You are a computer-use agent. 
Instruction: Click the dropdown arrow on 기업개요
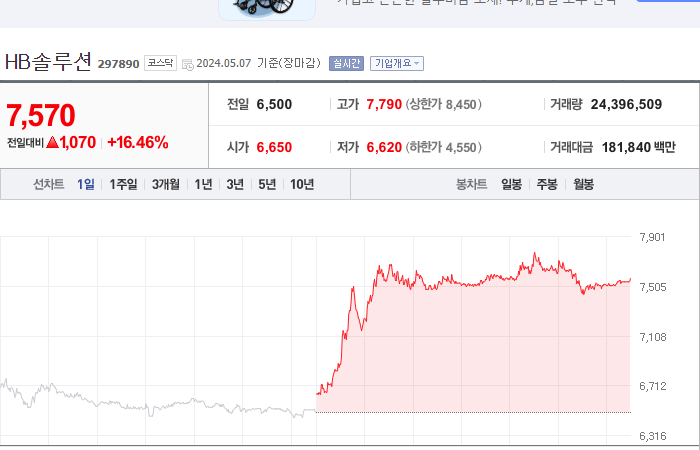(x=417, y=64)
